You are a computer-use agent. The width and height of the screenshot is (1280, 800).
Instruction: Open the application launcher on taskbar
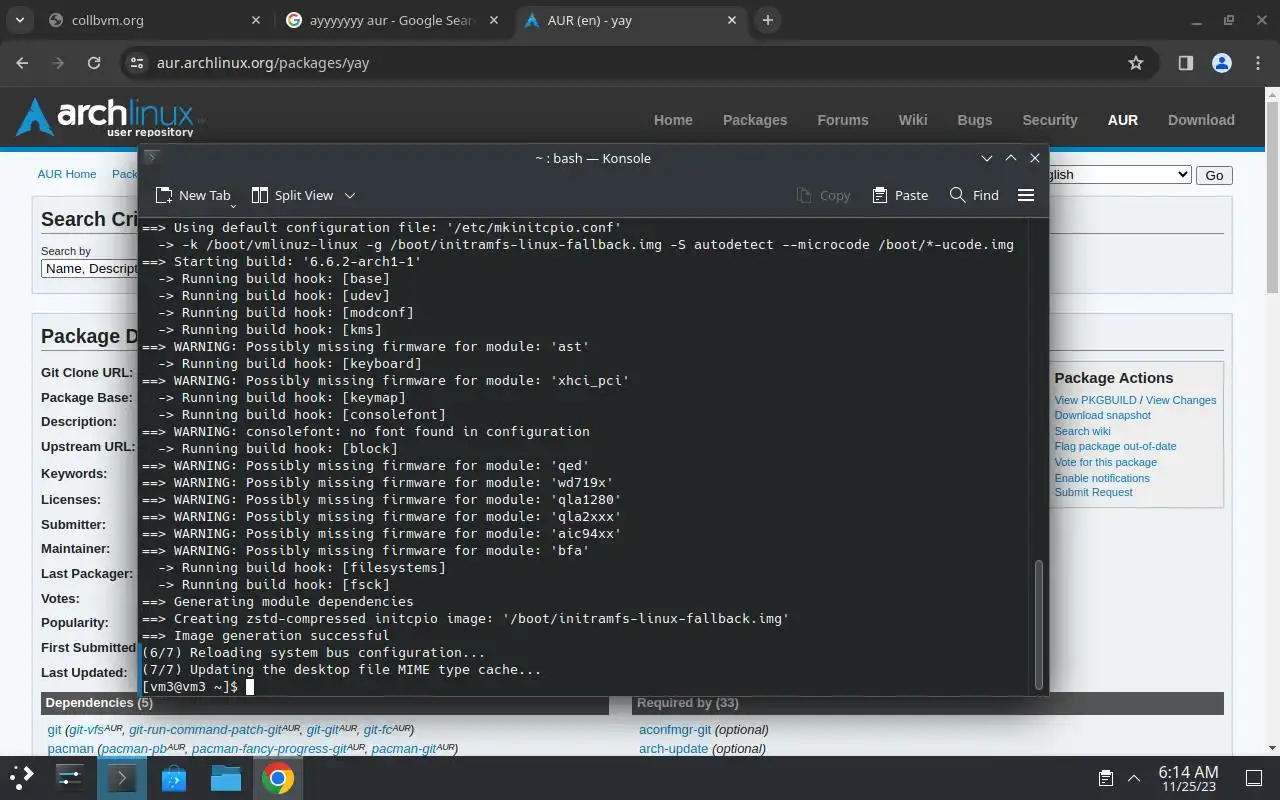pyautogui.click(x=22, y=777)
